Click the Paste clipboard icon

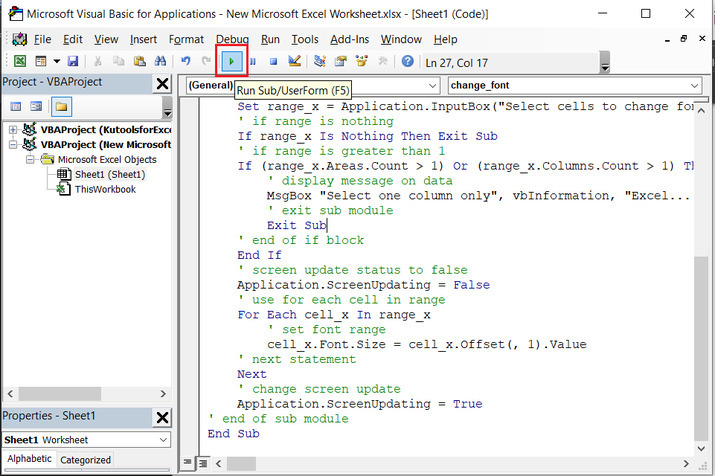[x=140, y=61]
